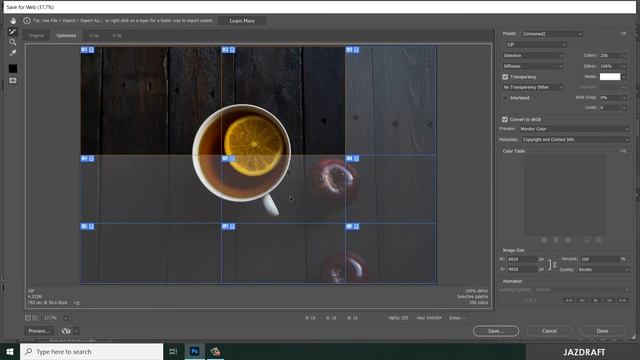The width and height of the screenshot is (640, 360).
Task: Select the Hand tool
Action: (x=13, y=21)
